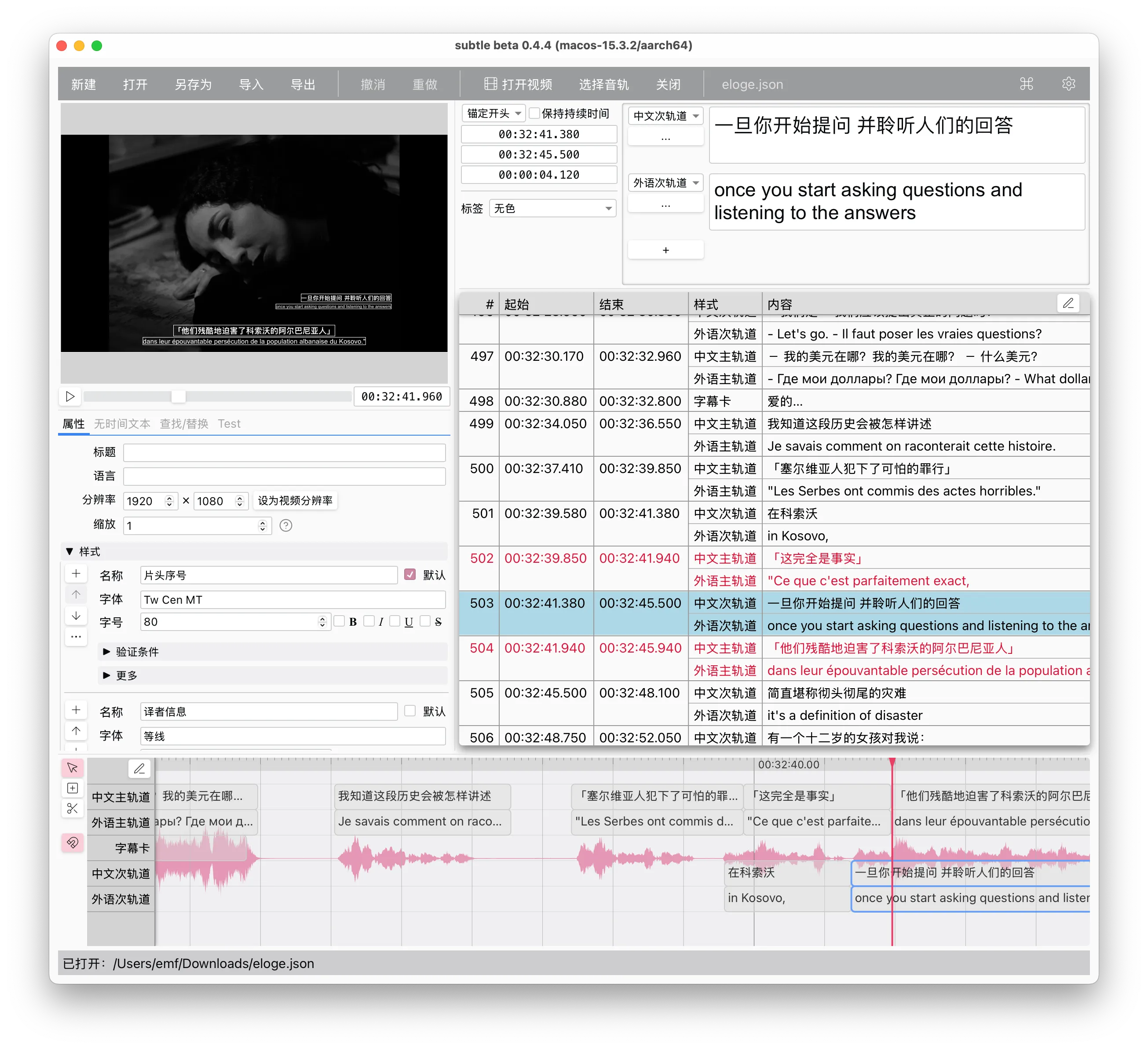Viewport: 1148px width, 1049px height.
Task: Open the keyboard shortcuts command icon
Action: click(1026, 84)
